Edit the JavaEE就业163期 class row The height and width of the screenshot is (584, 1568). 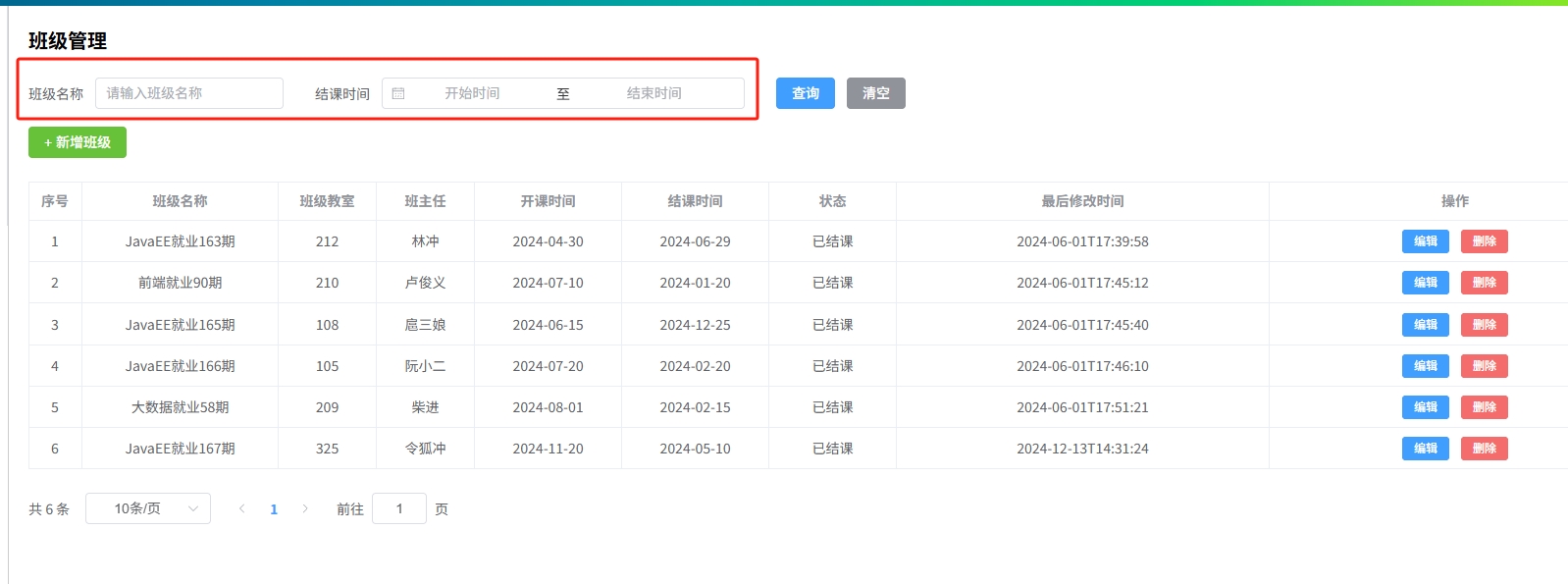1425,241
